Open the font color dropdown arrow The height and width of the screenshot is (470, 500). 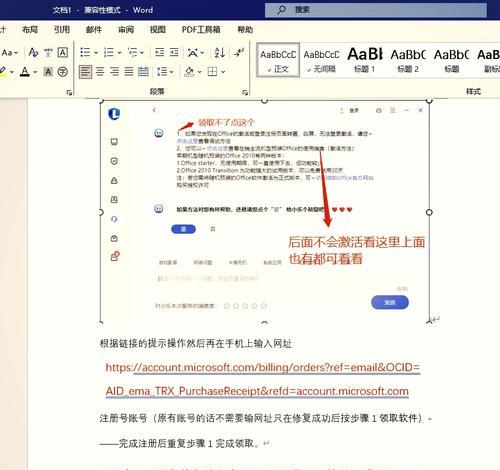[35, 72]
